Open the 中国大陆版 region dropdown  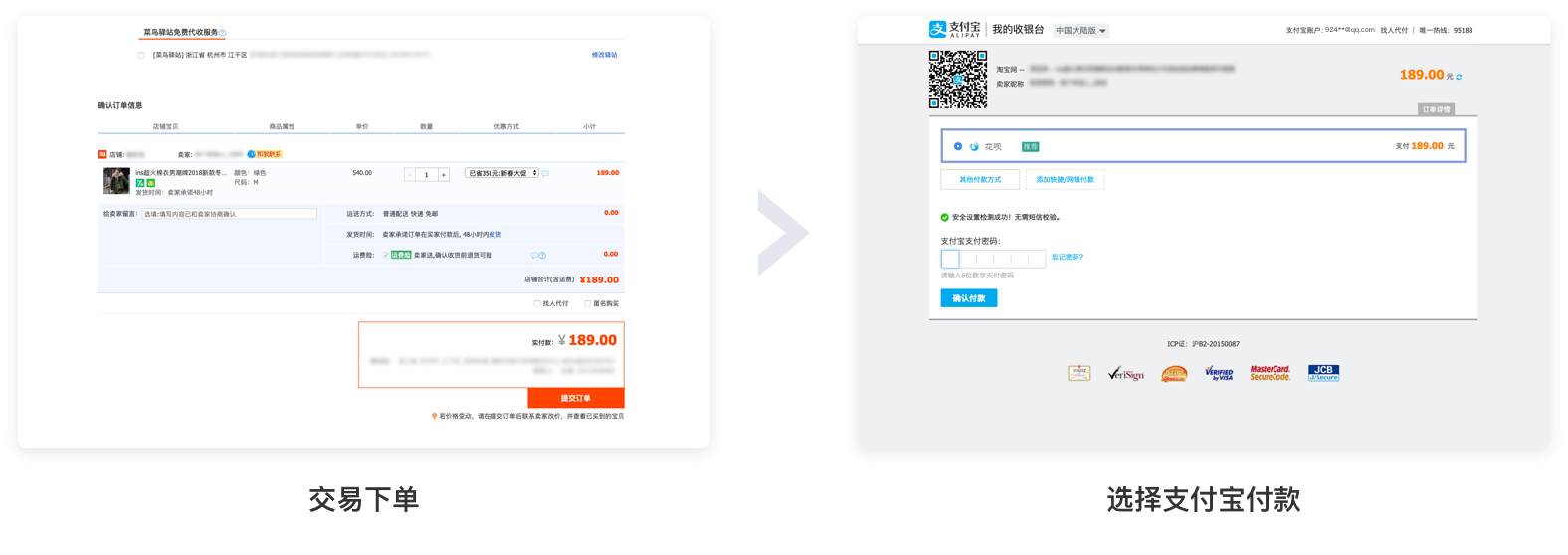1080,31
